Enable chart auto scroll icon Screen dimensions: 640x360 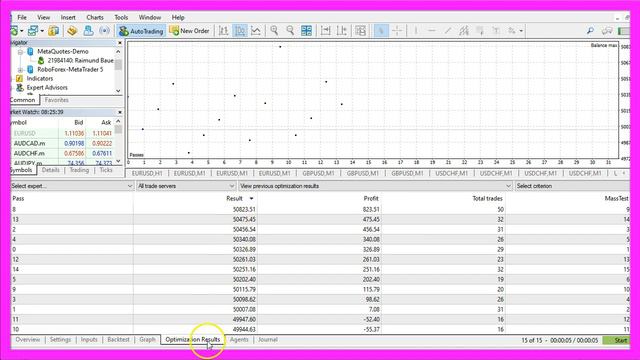coord(325,31)
